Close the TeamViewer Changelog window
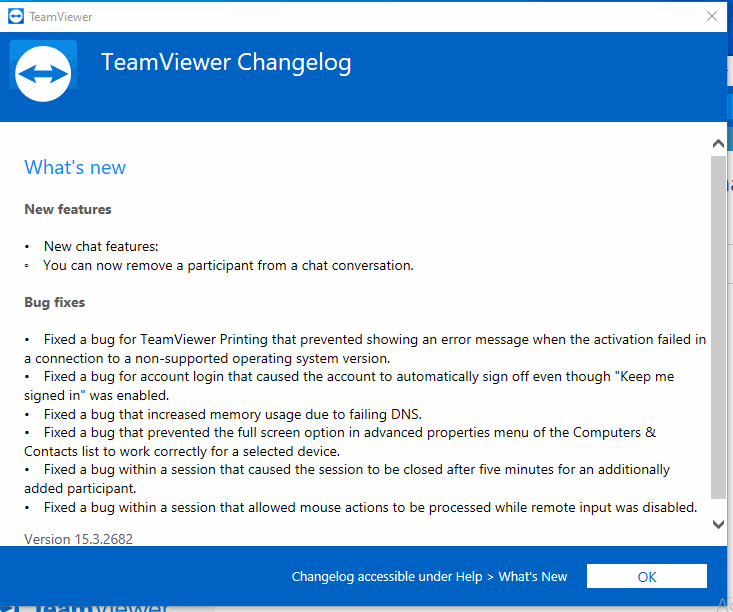The height and width of the screenshot is (612, 733). point(711,16)
